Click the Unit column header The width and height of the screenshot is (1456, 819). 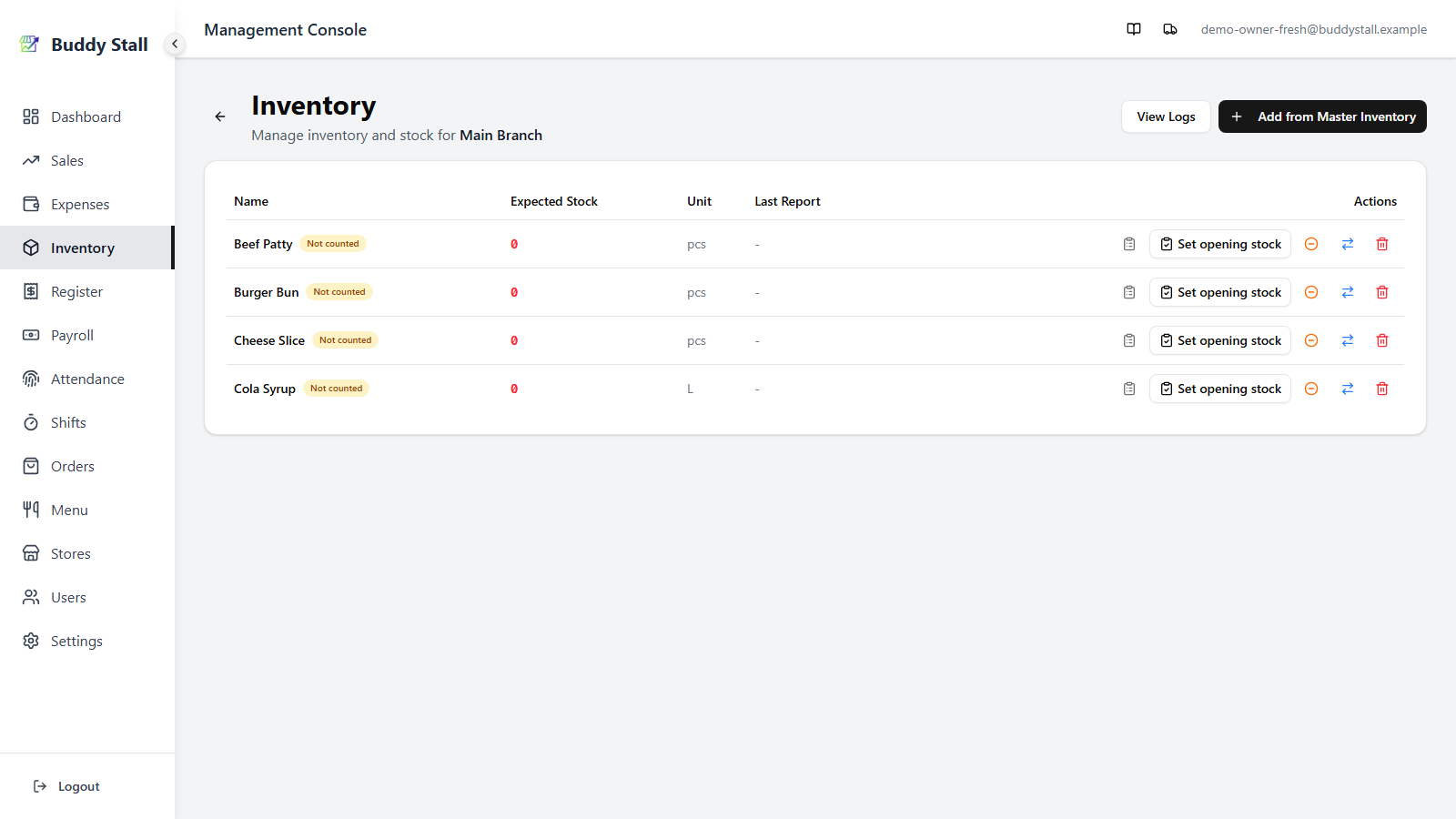pyautogui.click(x=699, y=201)
